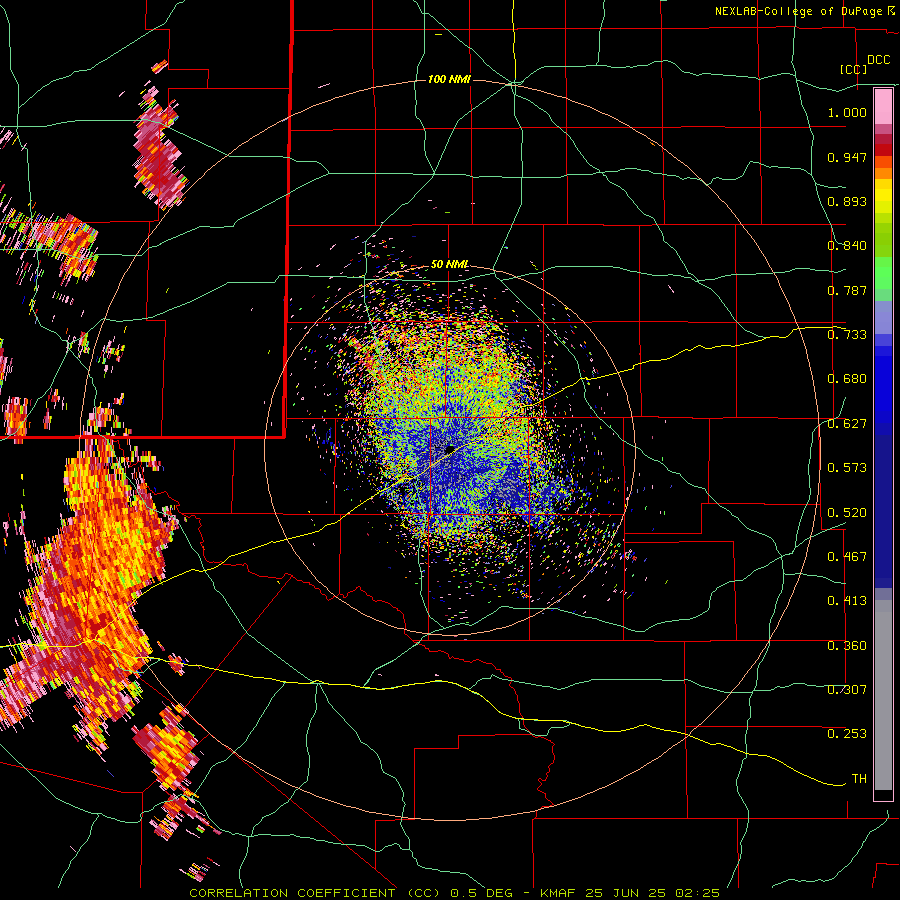Click the NEXLAB-College of DuPage credit text

798,11
